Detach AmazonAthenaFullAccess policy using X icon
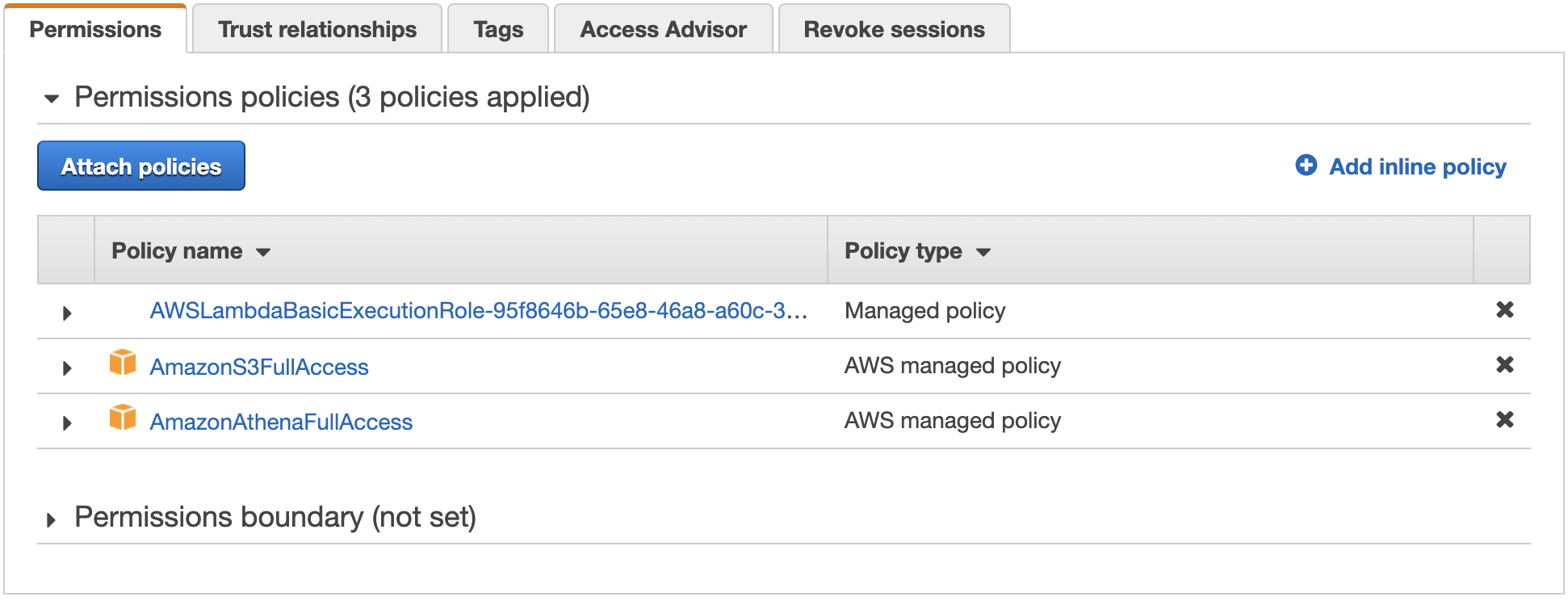 (1504, 420)
